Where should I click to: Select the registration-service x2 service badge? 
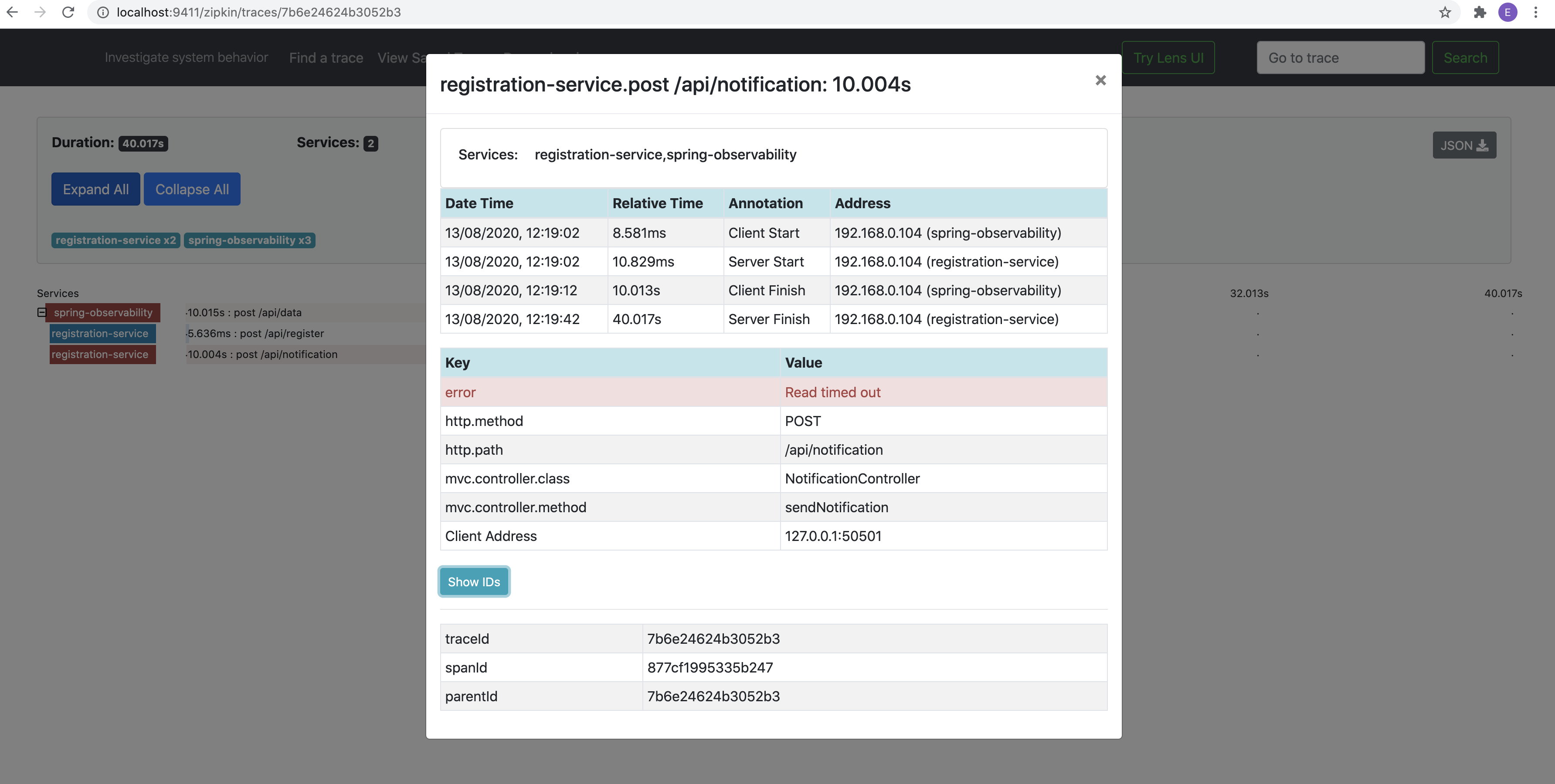coord(115,240)
